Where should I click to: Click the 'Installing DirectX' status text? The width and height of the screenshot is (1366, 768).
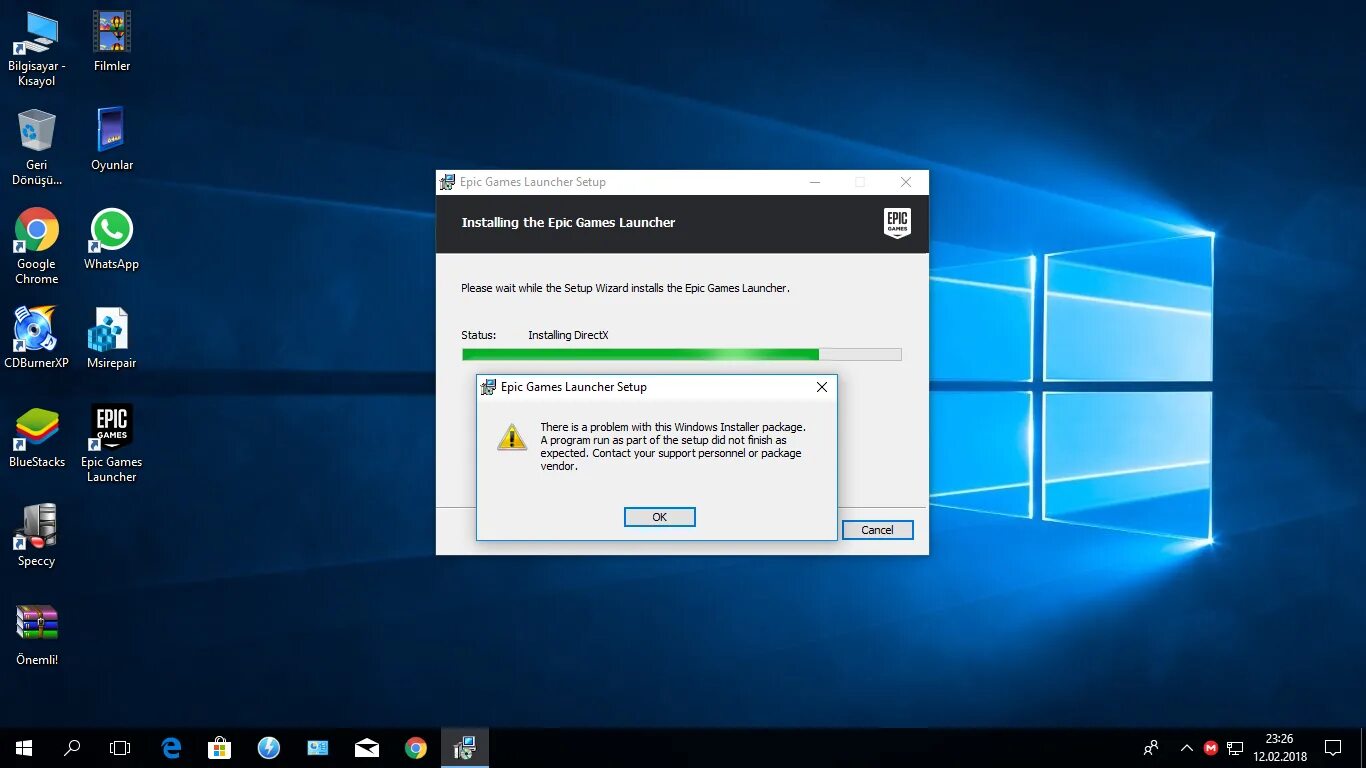click(568, 335)
